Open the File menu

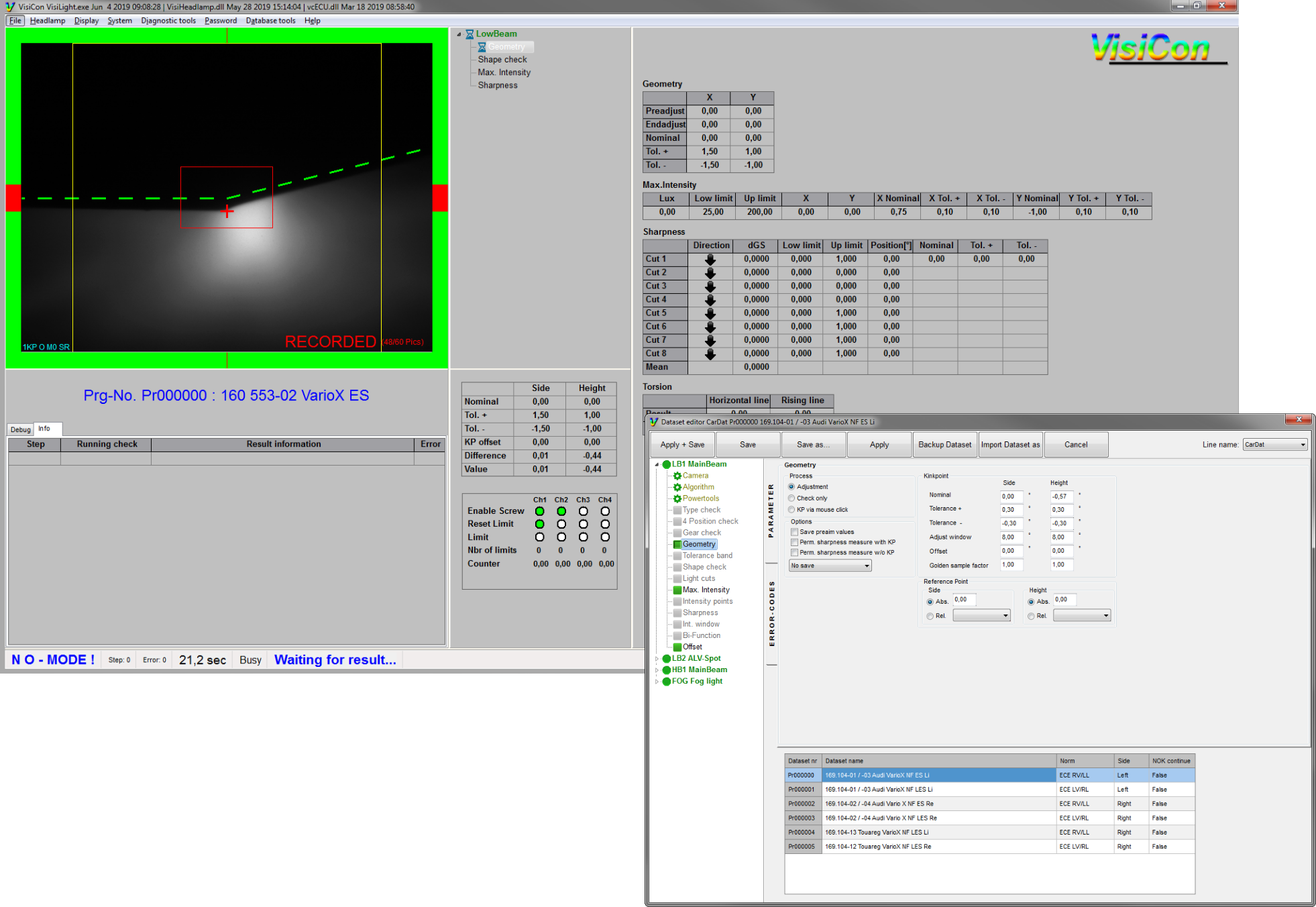[15, 21]
